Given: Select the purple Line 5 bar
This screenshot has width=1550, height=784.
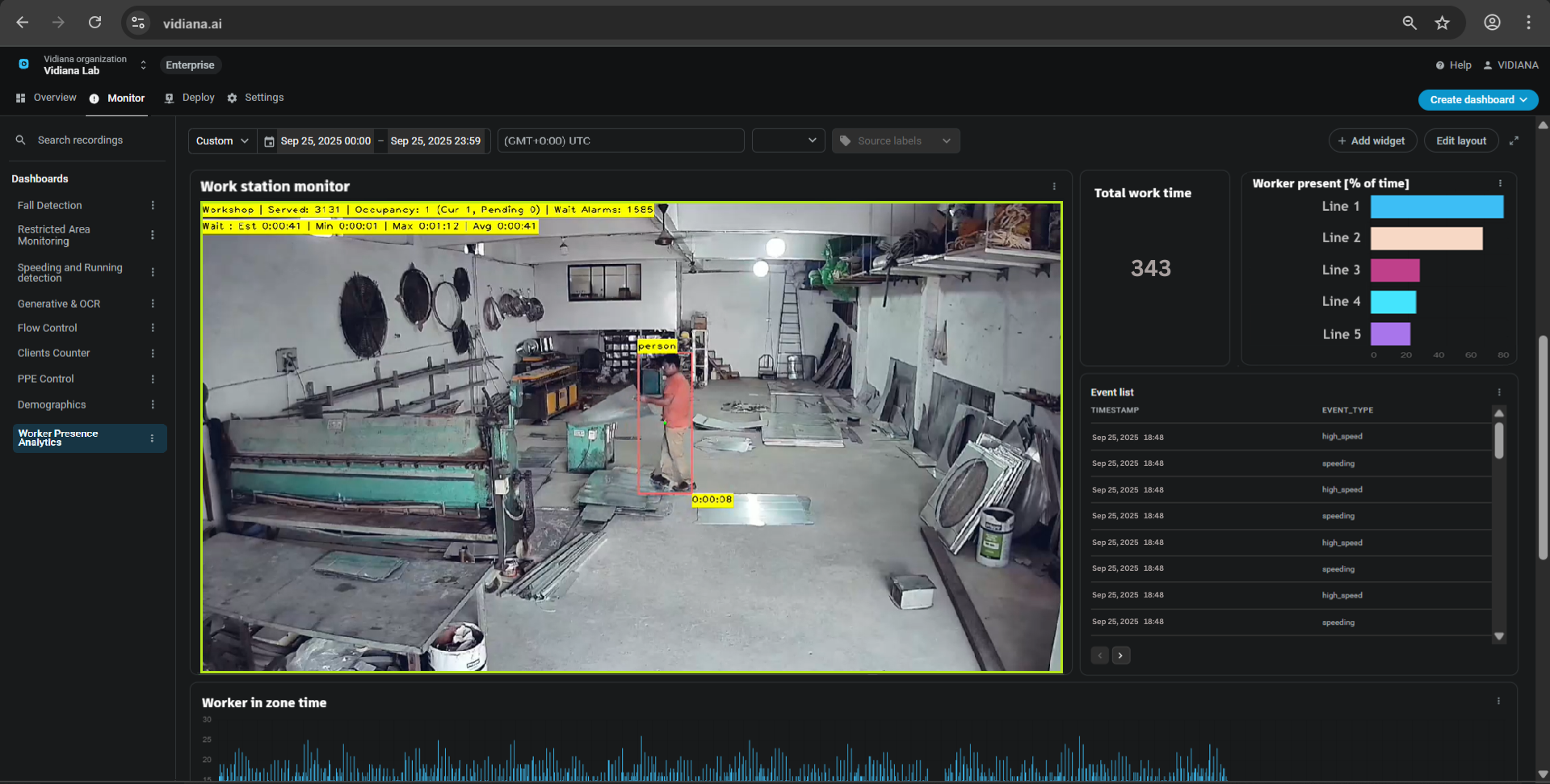Looking at the screenshot, I should pos(1390,333).
